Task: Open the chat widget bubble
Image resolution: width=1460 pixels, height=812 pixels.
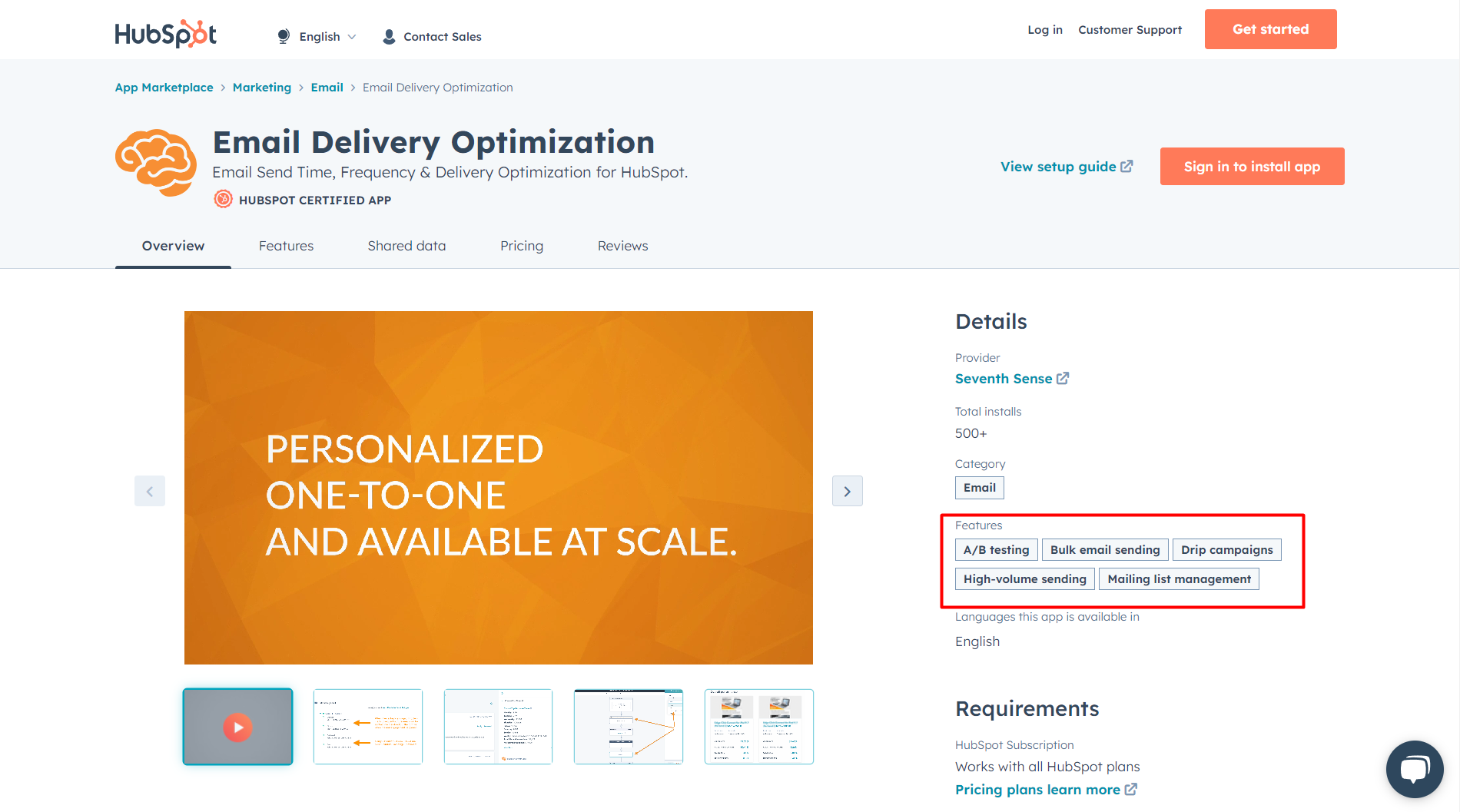Action: click(x=1415, y=769)
